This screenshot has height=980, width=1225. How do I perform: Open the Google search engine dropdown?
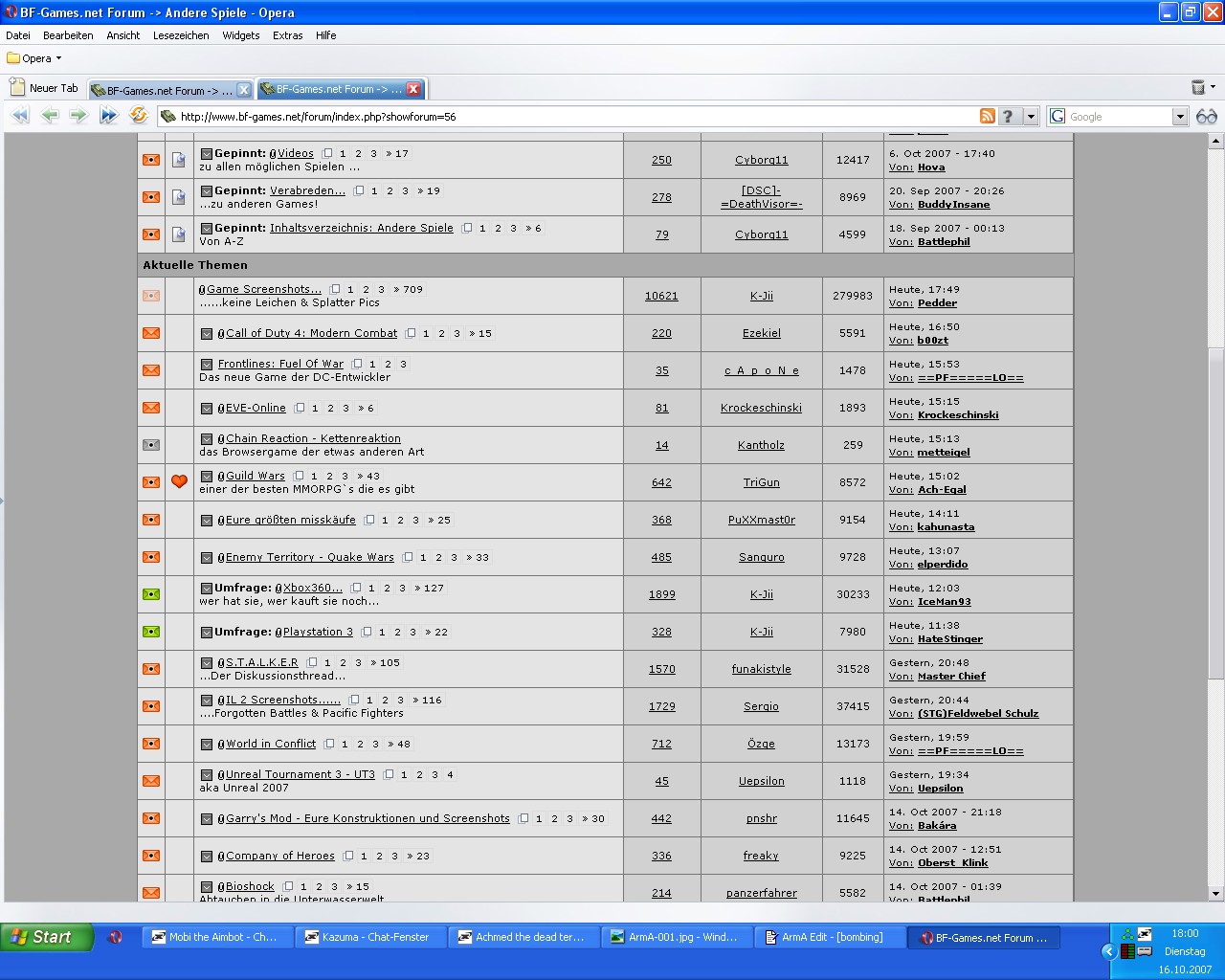point(1180,116)
